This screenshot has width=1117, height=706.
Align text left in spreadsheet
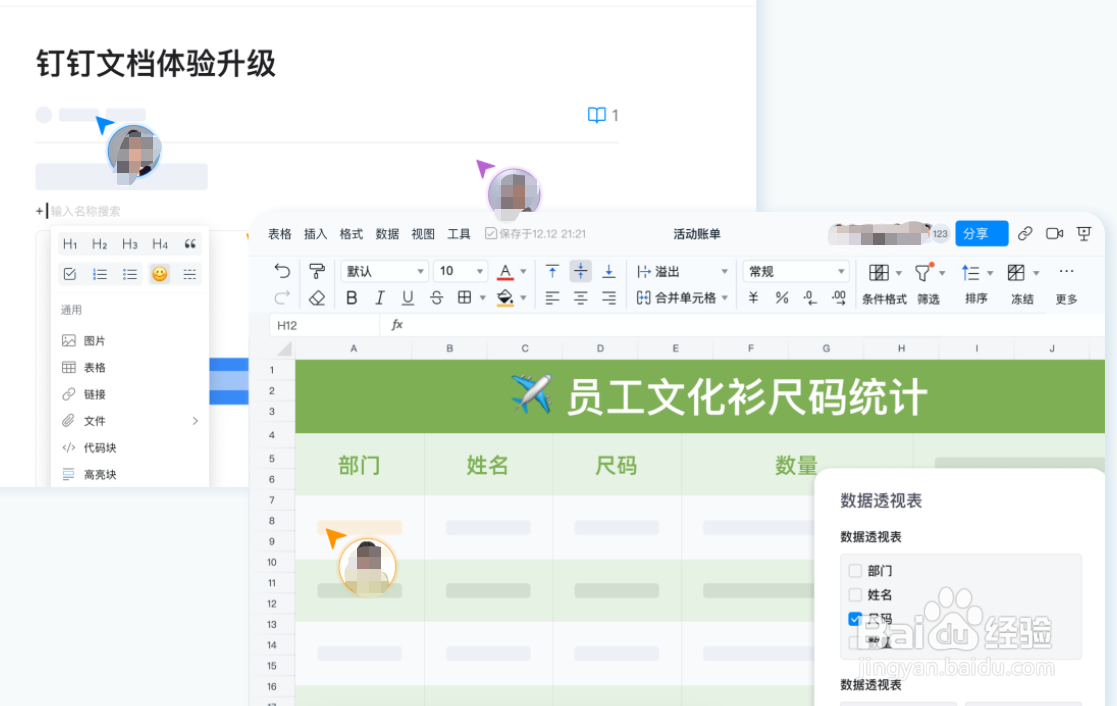pyautogui.click(x=552, y=299)
